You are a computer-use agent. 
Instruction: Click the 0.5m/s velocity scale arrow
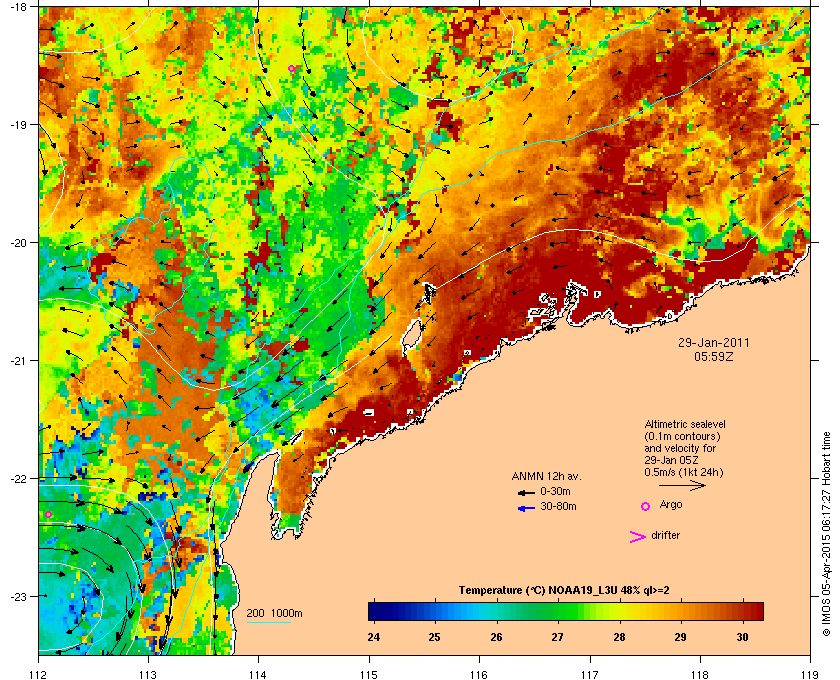coord(682,485)
